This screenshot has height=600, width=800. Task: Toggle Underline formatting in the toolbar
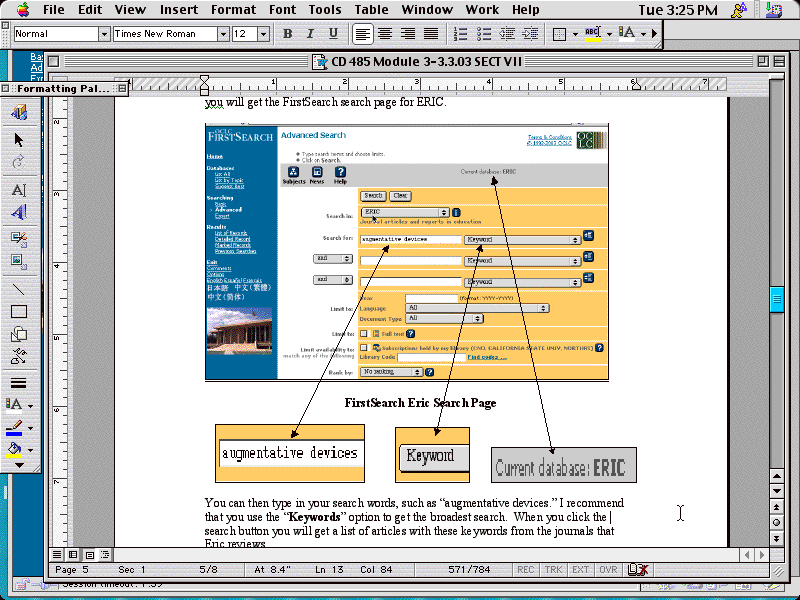point(333,34)
